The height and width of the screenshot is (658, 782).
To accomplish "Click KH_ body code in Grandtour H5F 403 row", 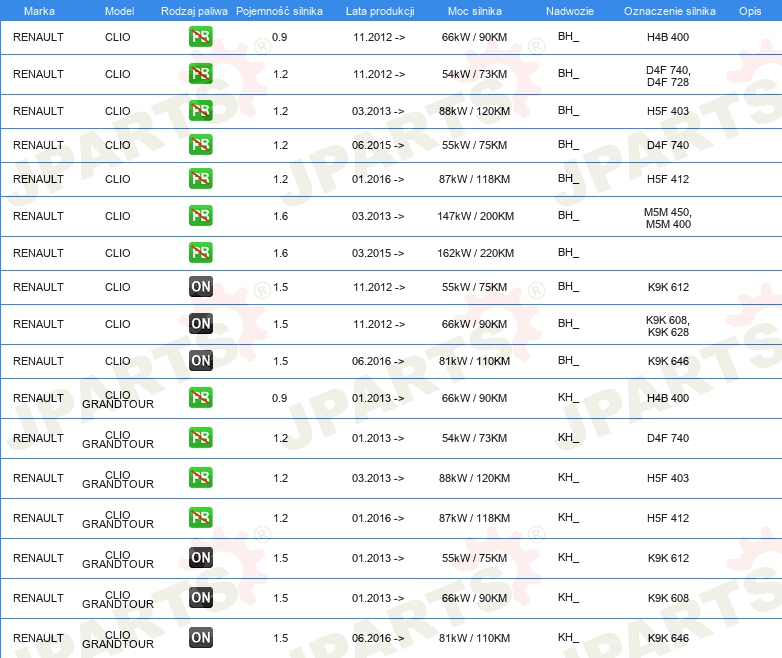I will [568, 477].
